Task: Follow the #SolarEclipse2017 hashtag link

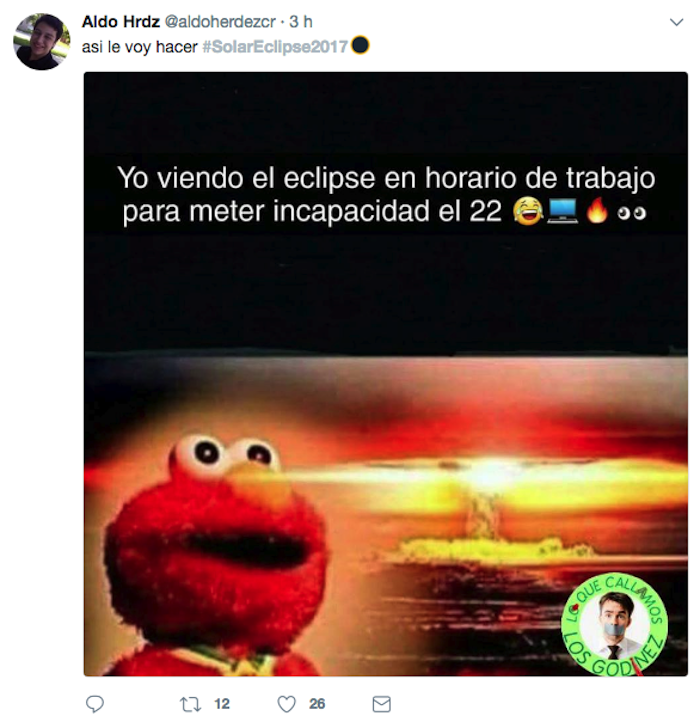Action: 275,47
